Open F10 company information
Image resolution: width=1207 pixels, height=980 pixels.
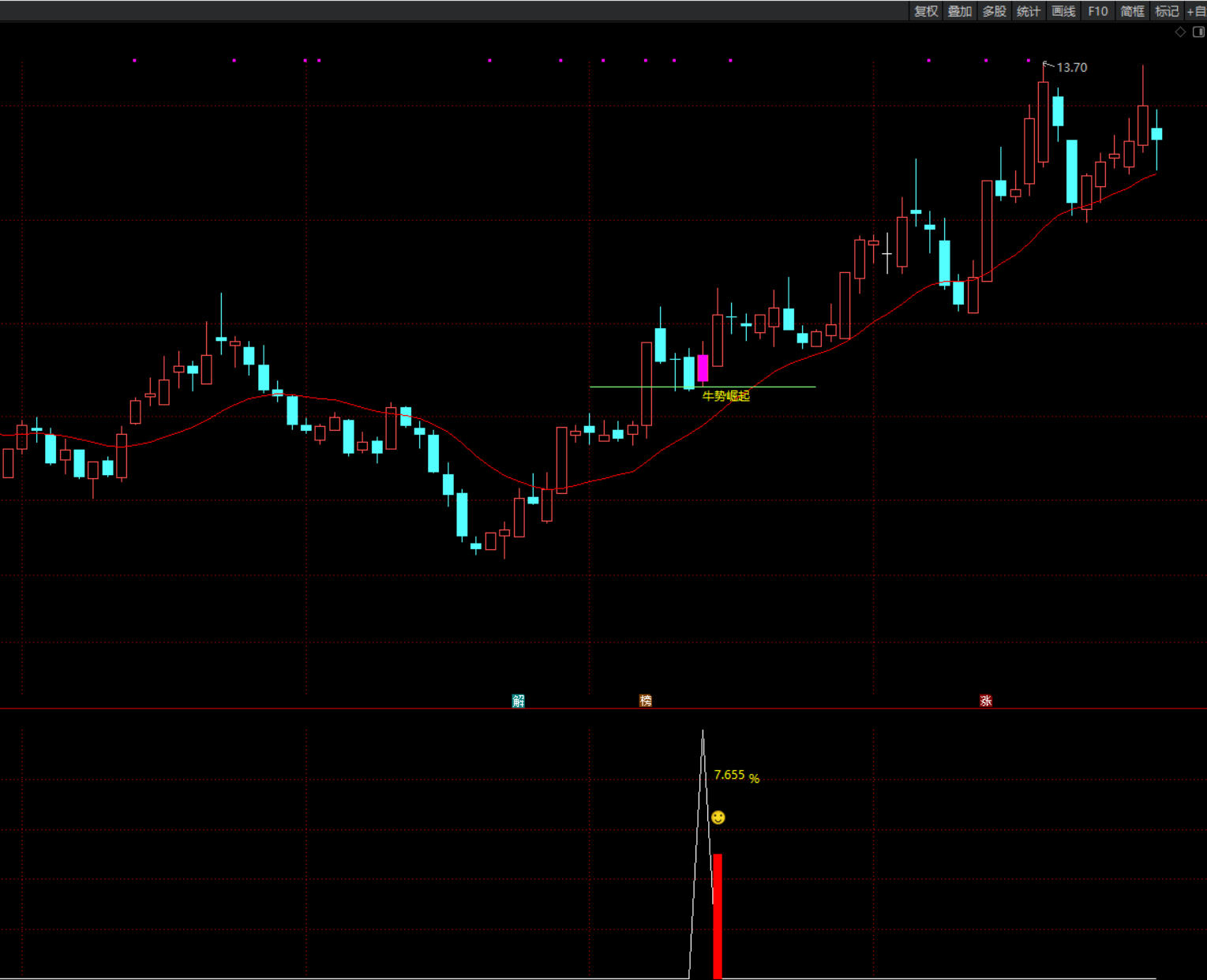[1097, 11]
